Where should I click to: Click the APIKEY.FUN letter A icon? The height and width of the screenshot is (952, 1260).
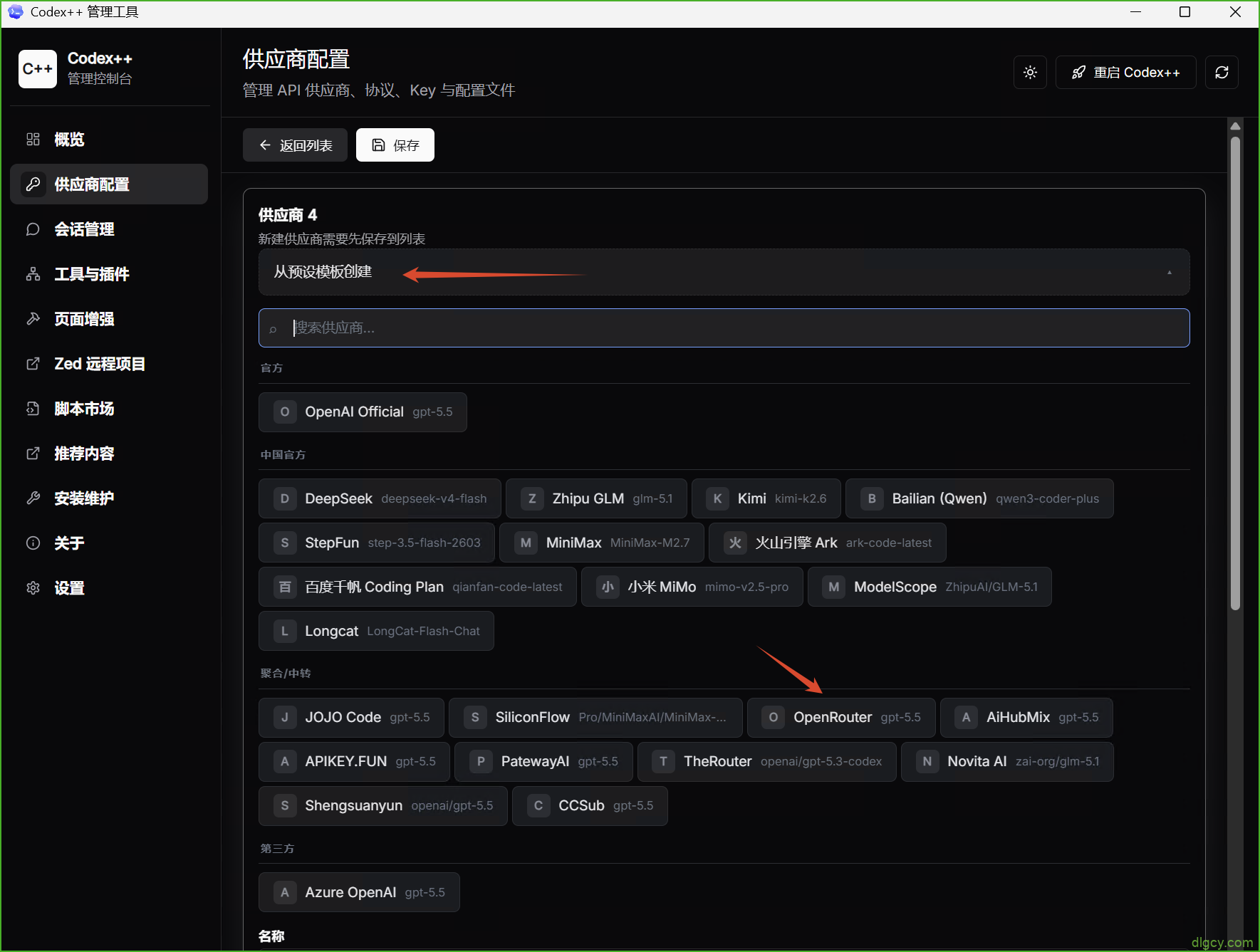tap(285, 762)
